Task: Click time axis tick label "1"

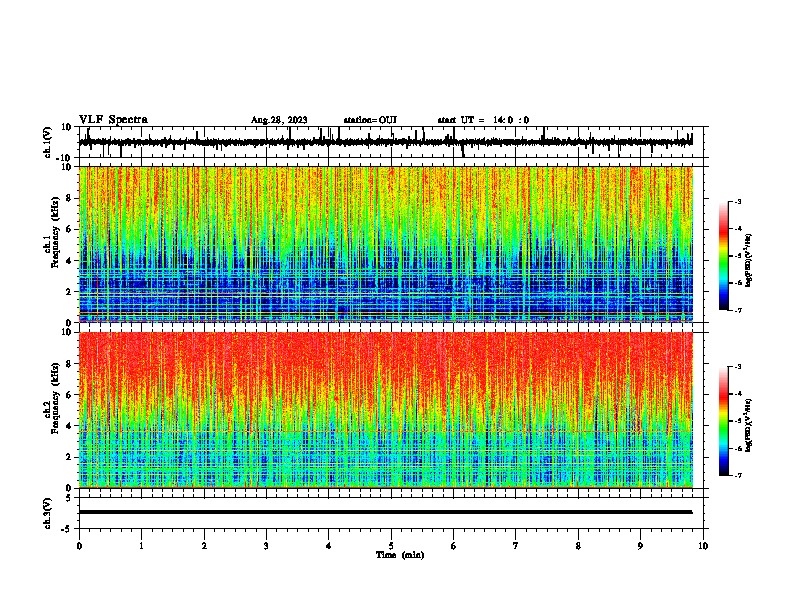Action: 141,546
